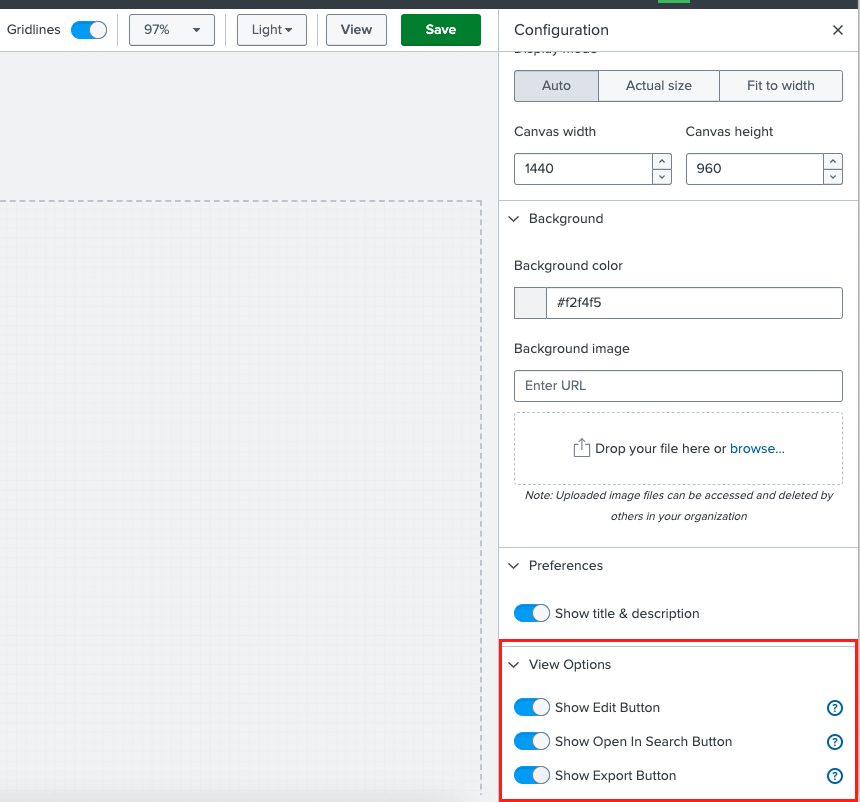Viewport: 860px width, 802px height.
Task: Switch display mode to Fit to width
Action: coord(781,86)
